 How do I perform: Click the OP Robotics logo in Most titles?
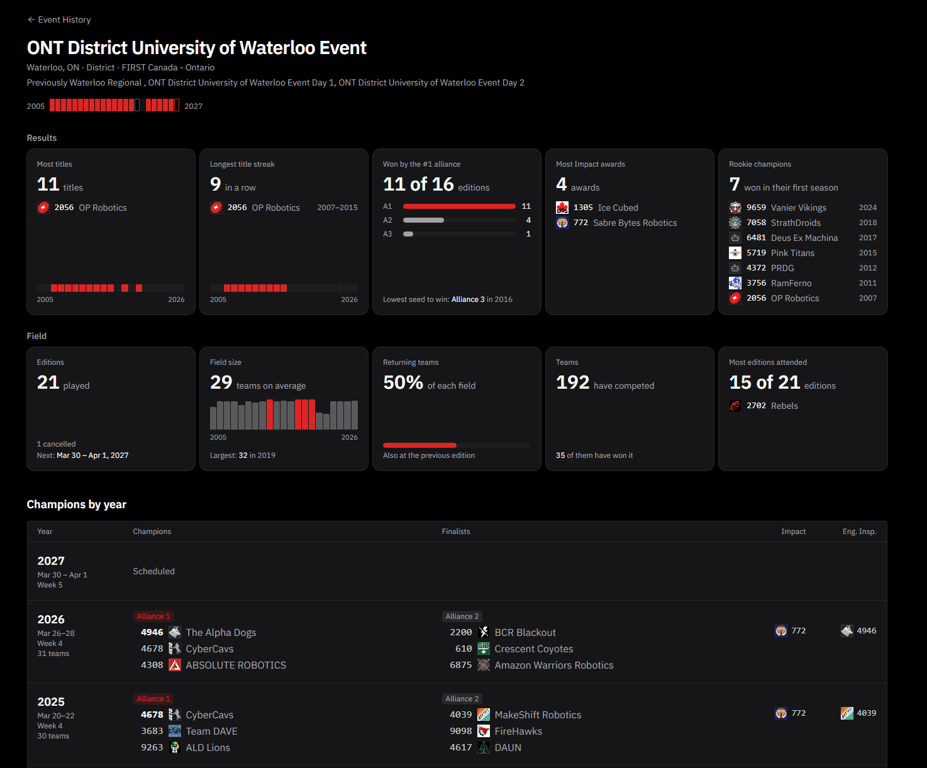(43, 208)
